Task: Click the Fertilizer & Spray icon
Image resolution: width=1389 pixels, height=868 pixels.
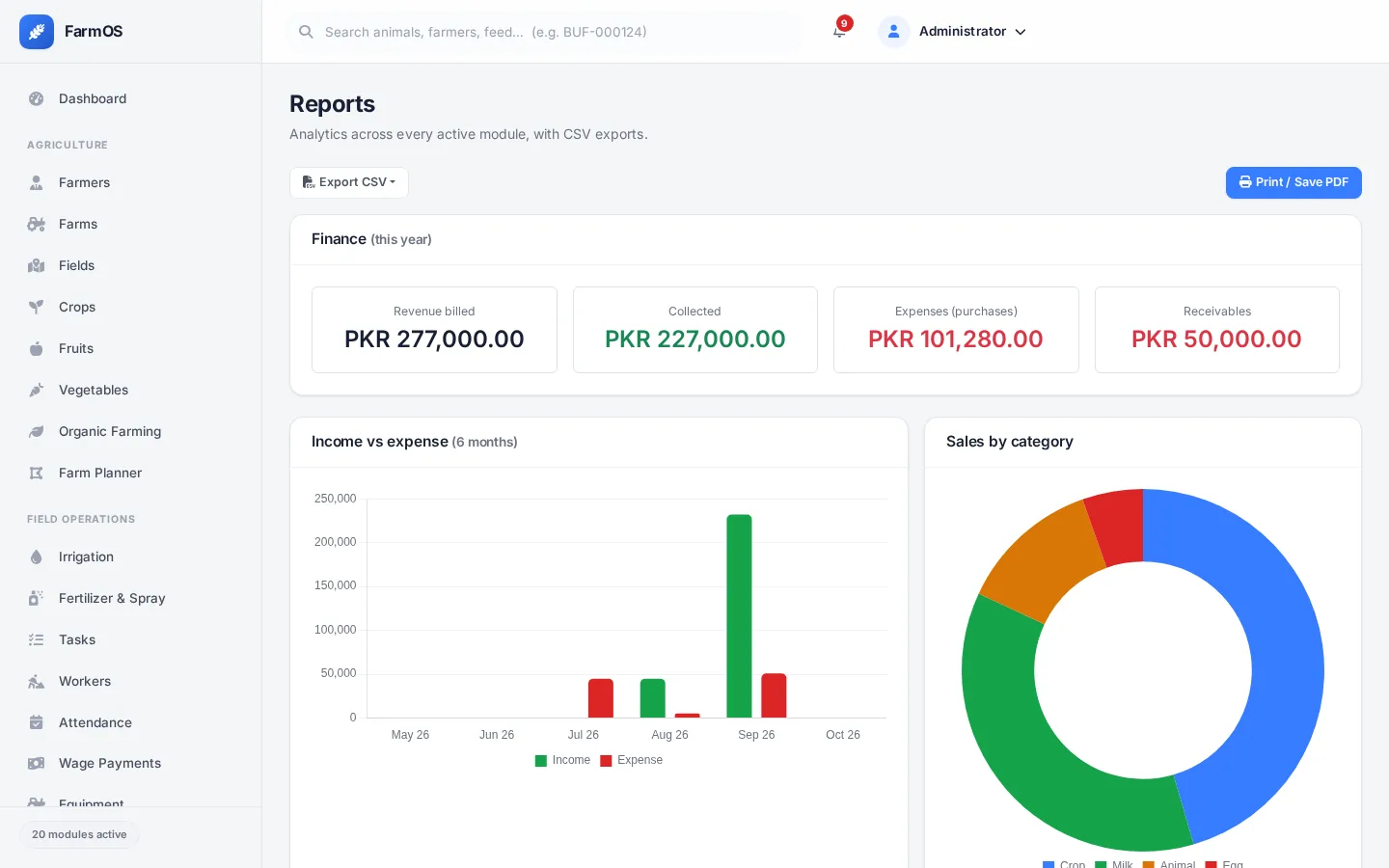Action: tap(37, 598)
